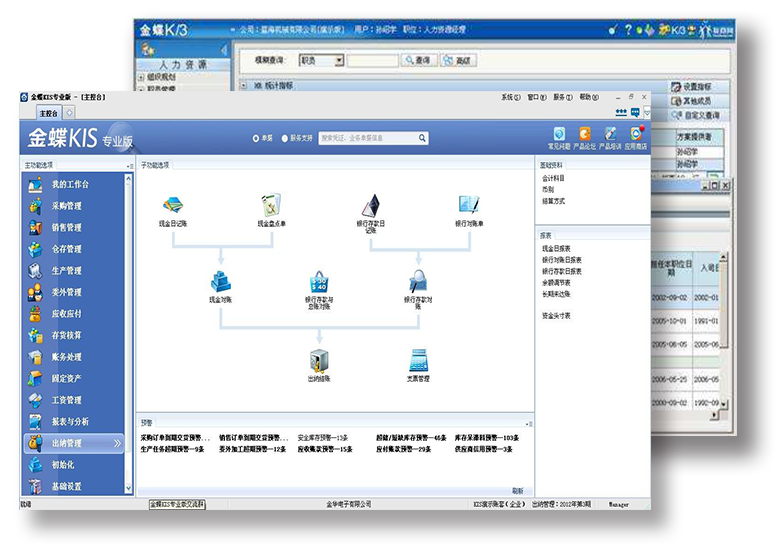The height and width of the screenshot is (548, 783).
Task: Click 金蝶KIS专业版交流群 in status bar
Action: 177,505
